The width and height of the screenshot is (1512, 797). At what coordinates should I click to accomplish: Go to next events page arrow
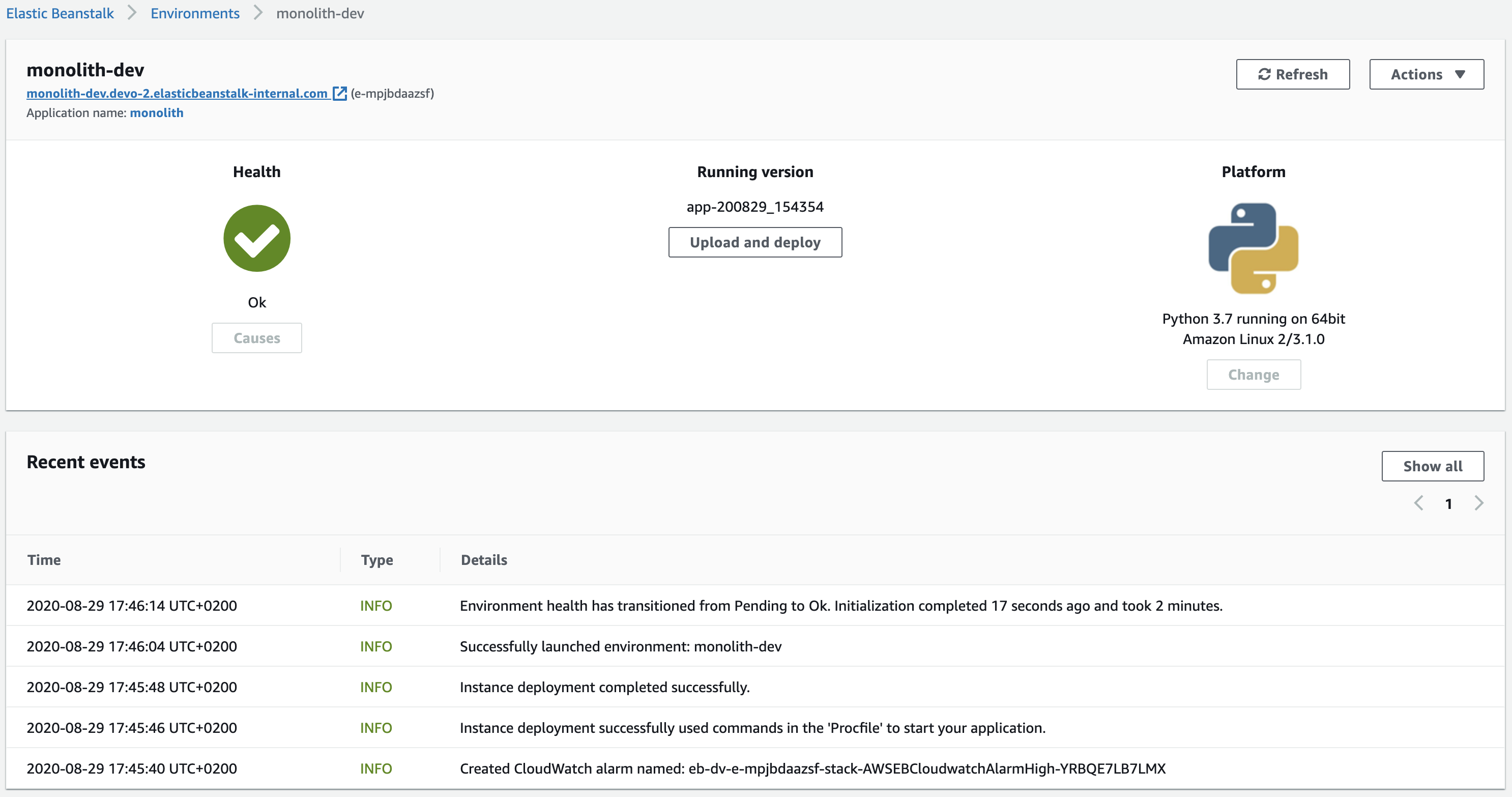[x=1478, y=503]
